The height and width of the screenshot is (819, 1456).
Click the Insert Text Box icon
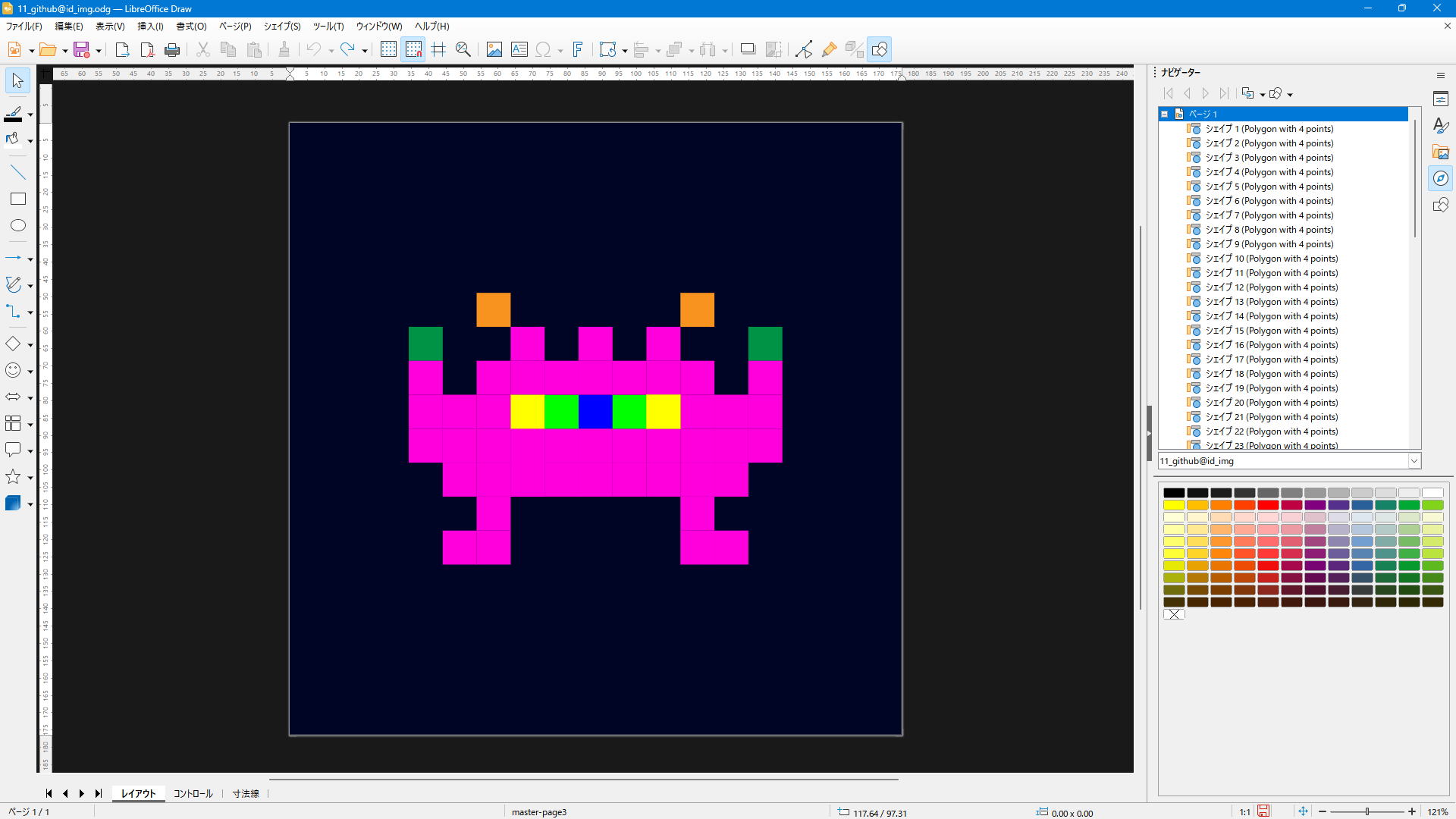[x=519, y=50]
